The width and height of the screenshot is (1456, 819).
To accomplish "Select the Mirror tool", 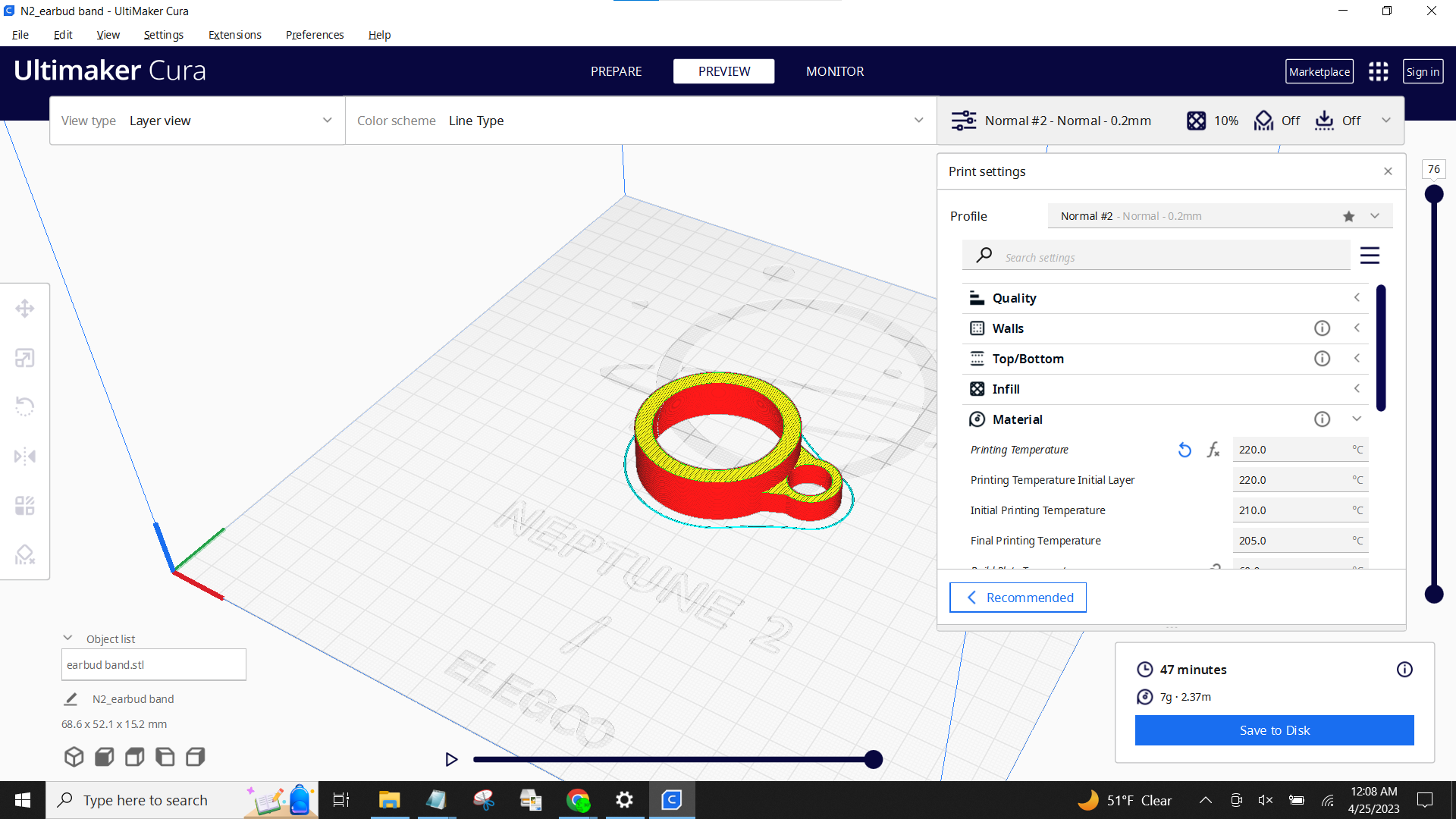I will click(x=25, y=456).
